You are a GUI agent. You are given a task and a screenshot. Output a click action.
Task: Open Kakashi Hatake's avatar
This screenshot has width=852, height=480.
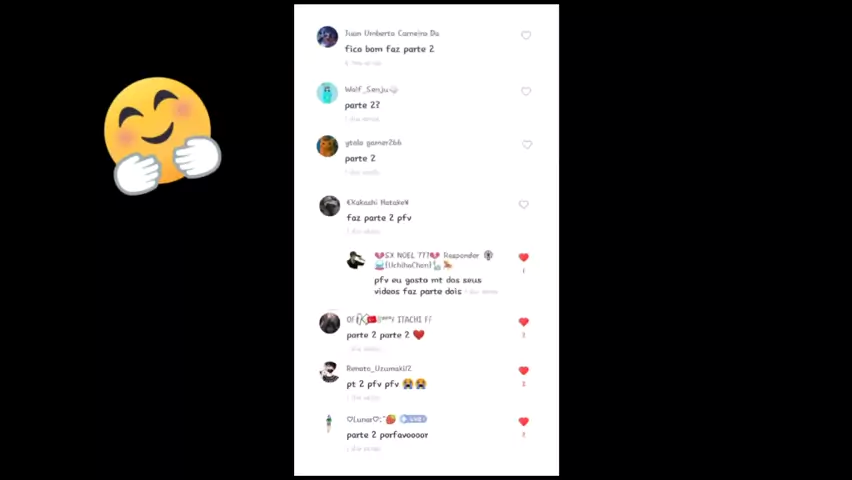coord(329,205)
